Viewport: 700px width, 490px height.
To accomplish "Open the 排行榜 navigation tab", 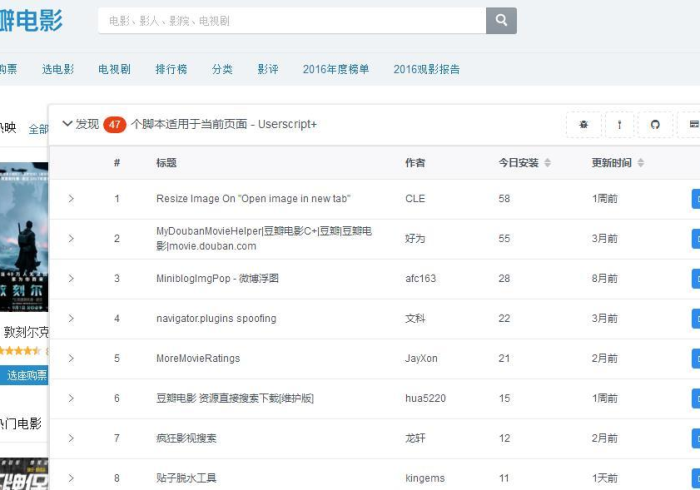I will (171, 69).
